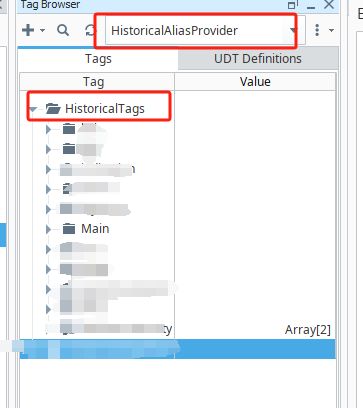The width and height of the screenshot is (363, 408).
Task: Minimize the Tag Browser panel
Action: pos(311,6)
